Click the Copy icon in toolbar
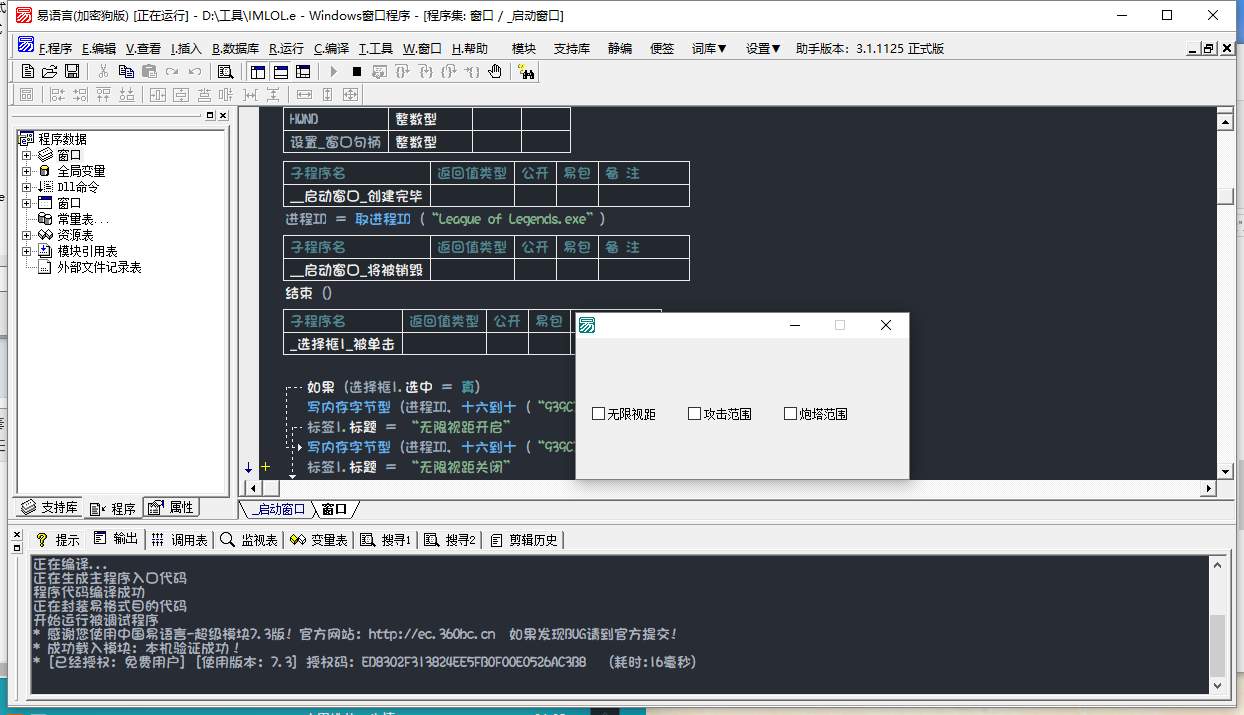Screen dimensions: 1244x715 (x=126, y=71)
